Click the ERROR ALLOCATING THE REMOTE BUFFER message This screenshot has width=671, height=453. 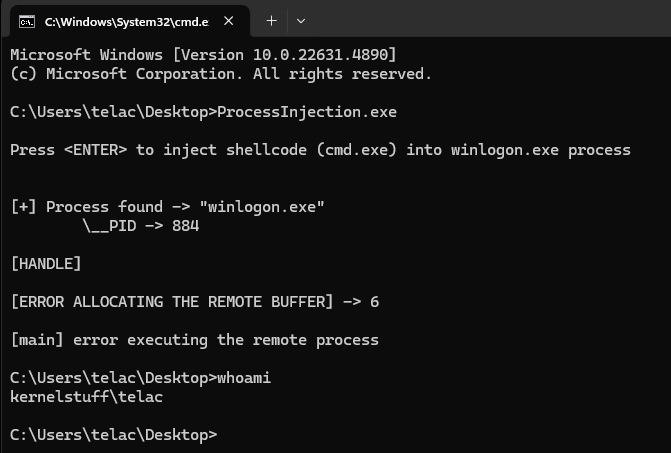coord(172,302)
